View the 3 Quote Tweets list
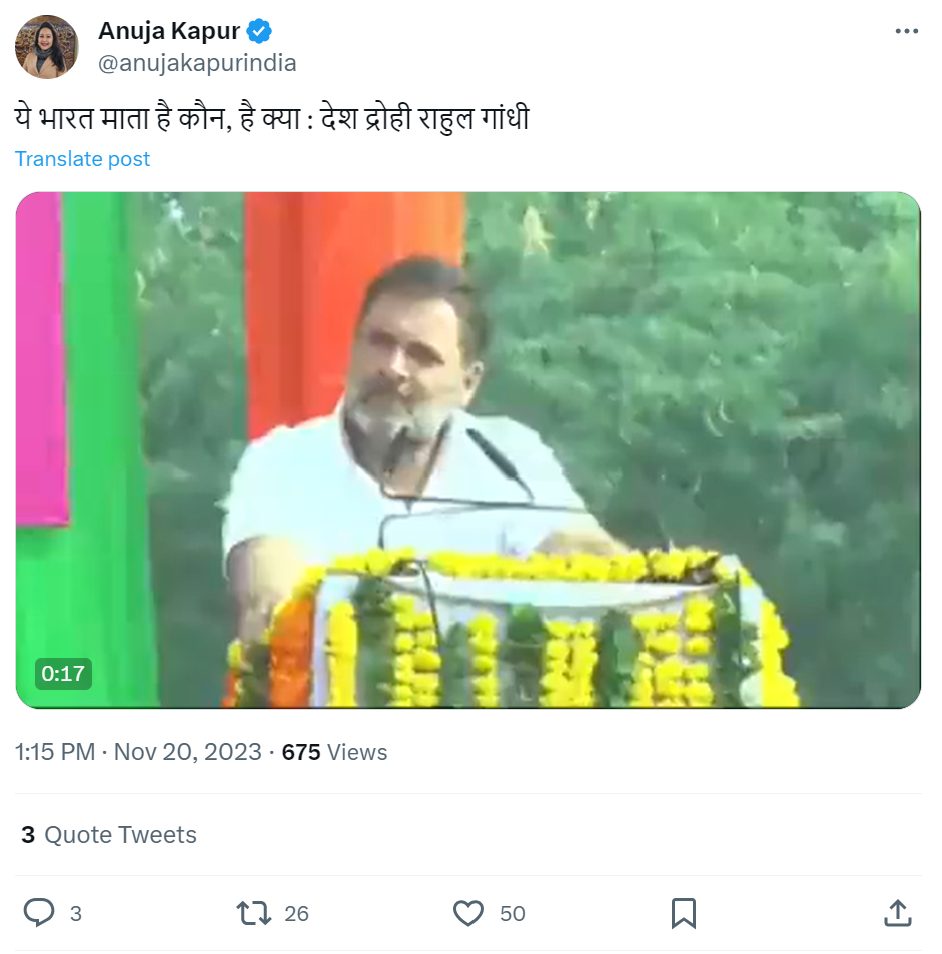This screenshot has height=954, width=942. 109,835
